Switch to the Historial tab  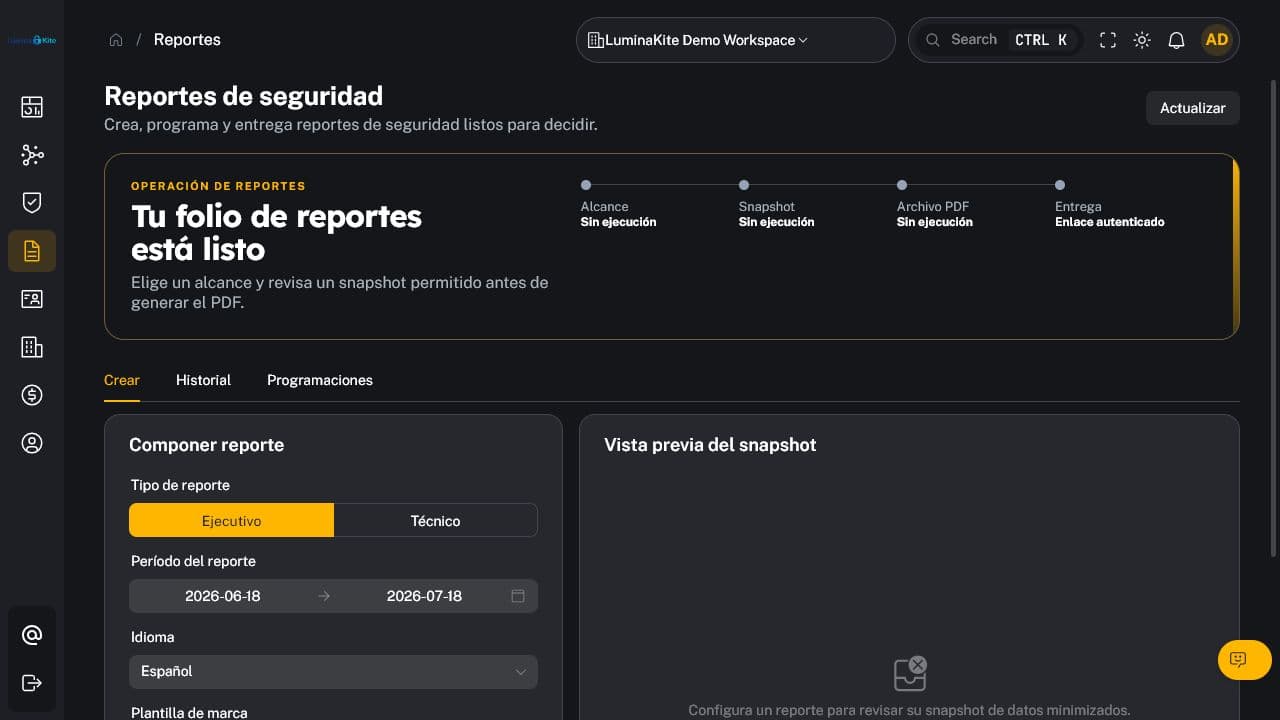click(x=203, y=381)
